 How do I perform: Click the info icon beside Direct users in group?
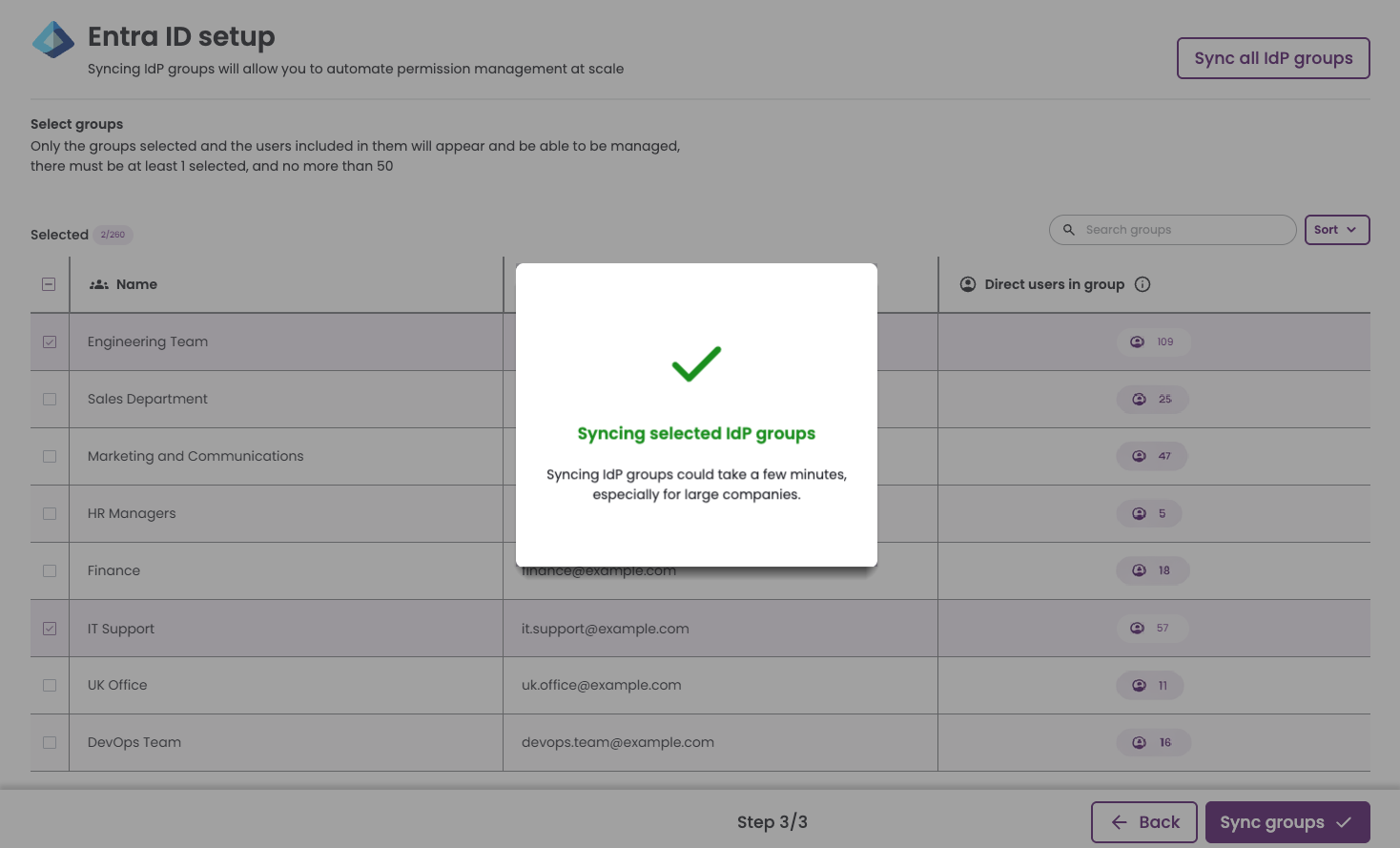pos(1143,284)
